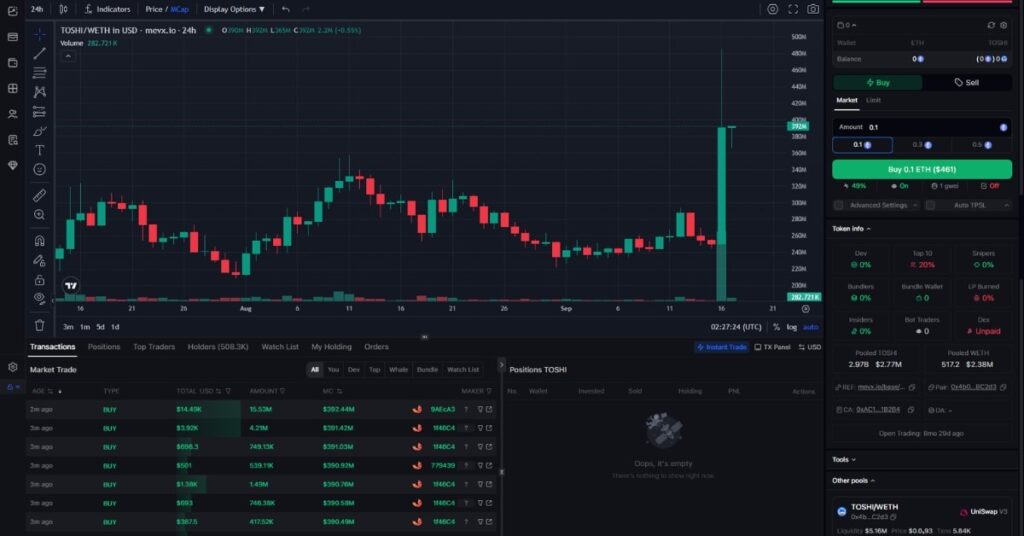
Task: Toggle percent scale on price axis
Action: [x=776, y=327]
